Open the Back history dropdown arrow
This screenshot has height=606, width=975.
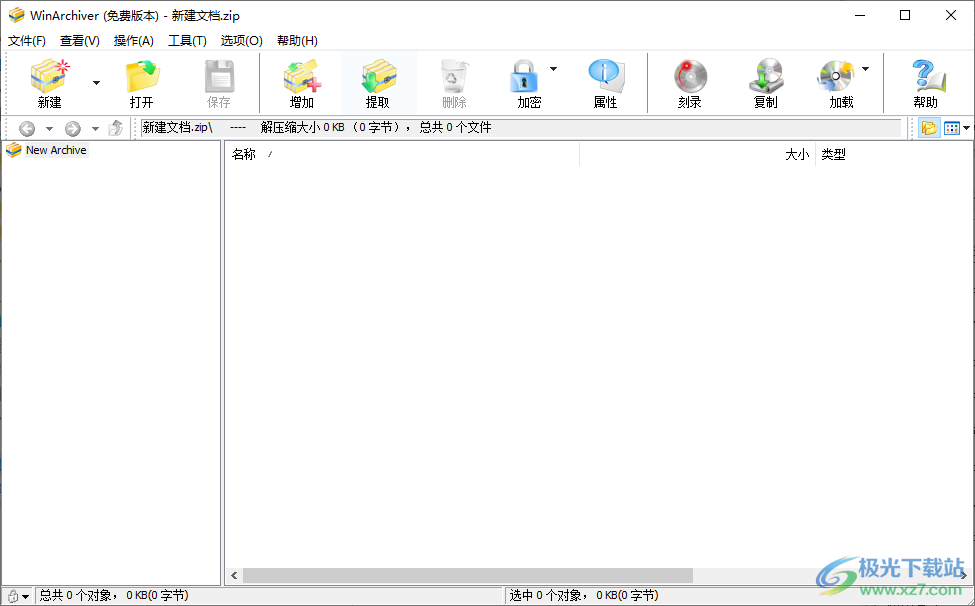pos(49,129)
